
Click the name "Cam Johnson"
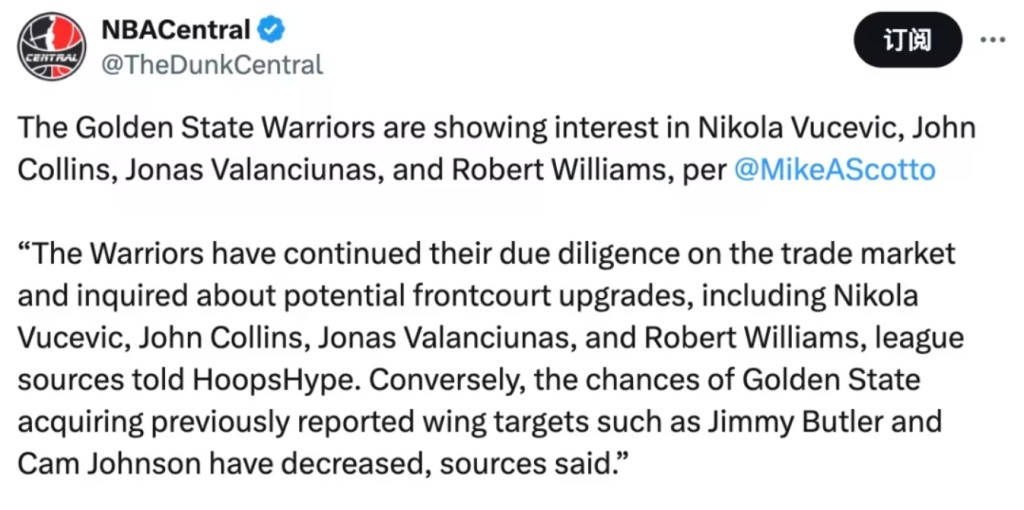click(94, 464)
